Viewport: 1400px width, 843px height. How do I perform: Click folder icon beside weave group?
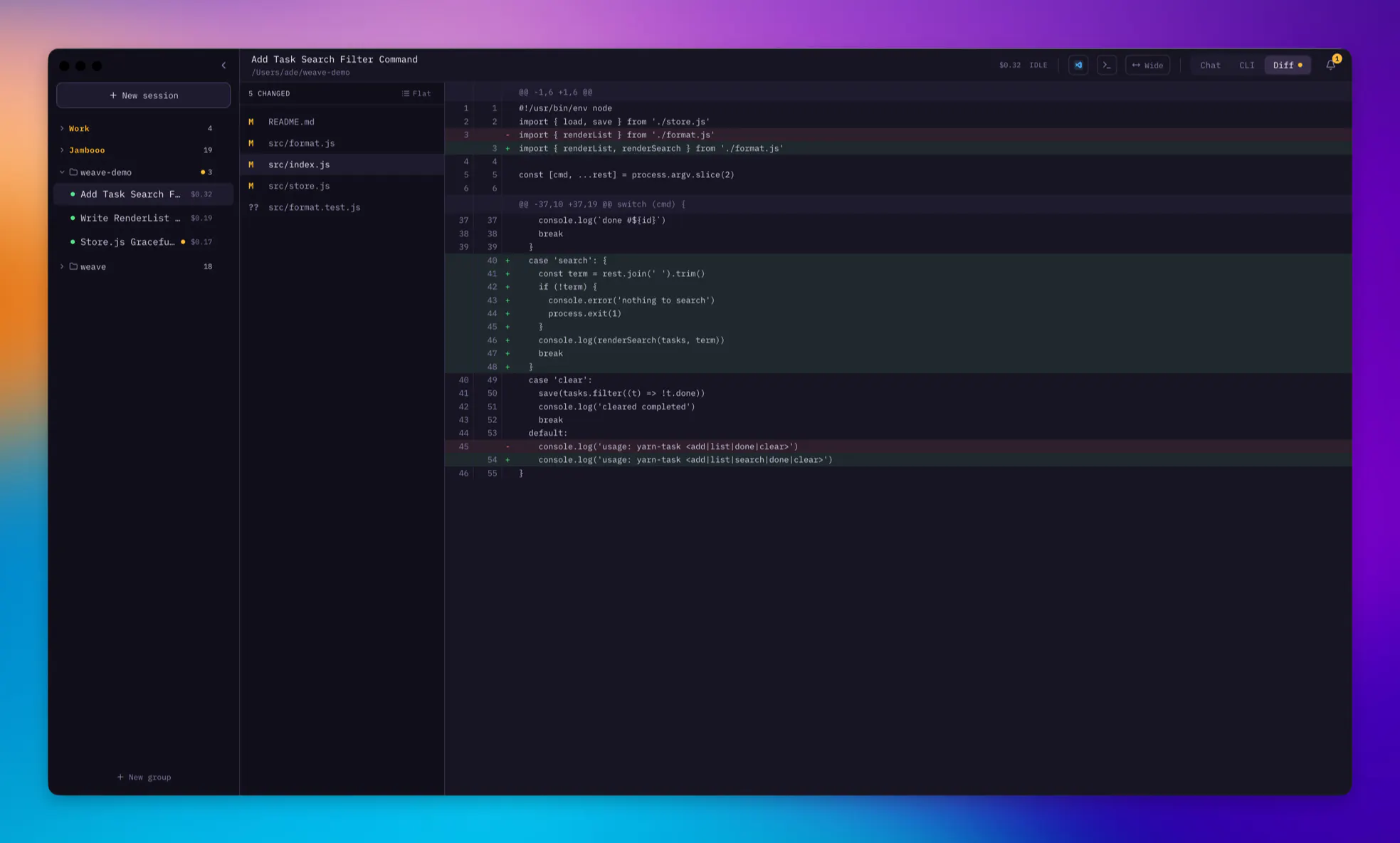pos(73,266)
